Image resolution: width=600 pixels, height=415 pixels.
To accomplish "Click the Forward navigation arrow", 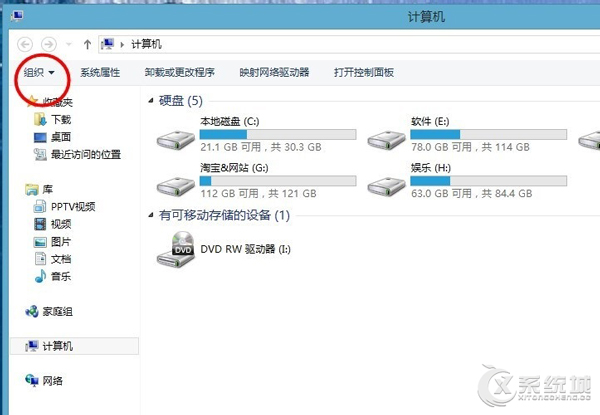I will click(x=49, y=44).
